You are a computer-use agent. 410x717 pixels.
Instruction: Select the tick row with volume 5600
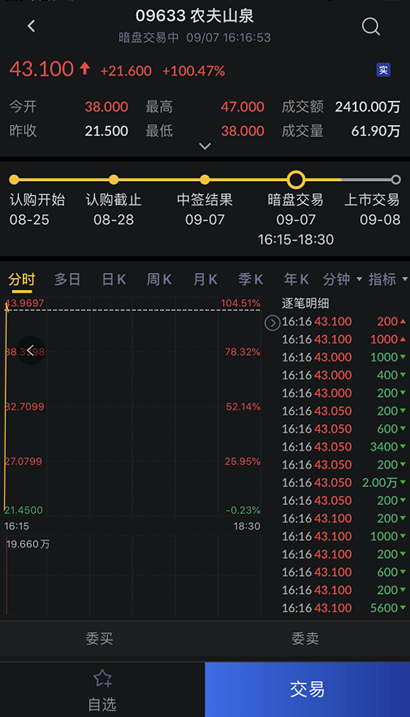[x=344, y=608]
